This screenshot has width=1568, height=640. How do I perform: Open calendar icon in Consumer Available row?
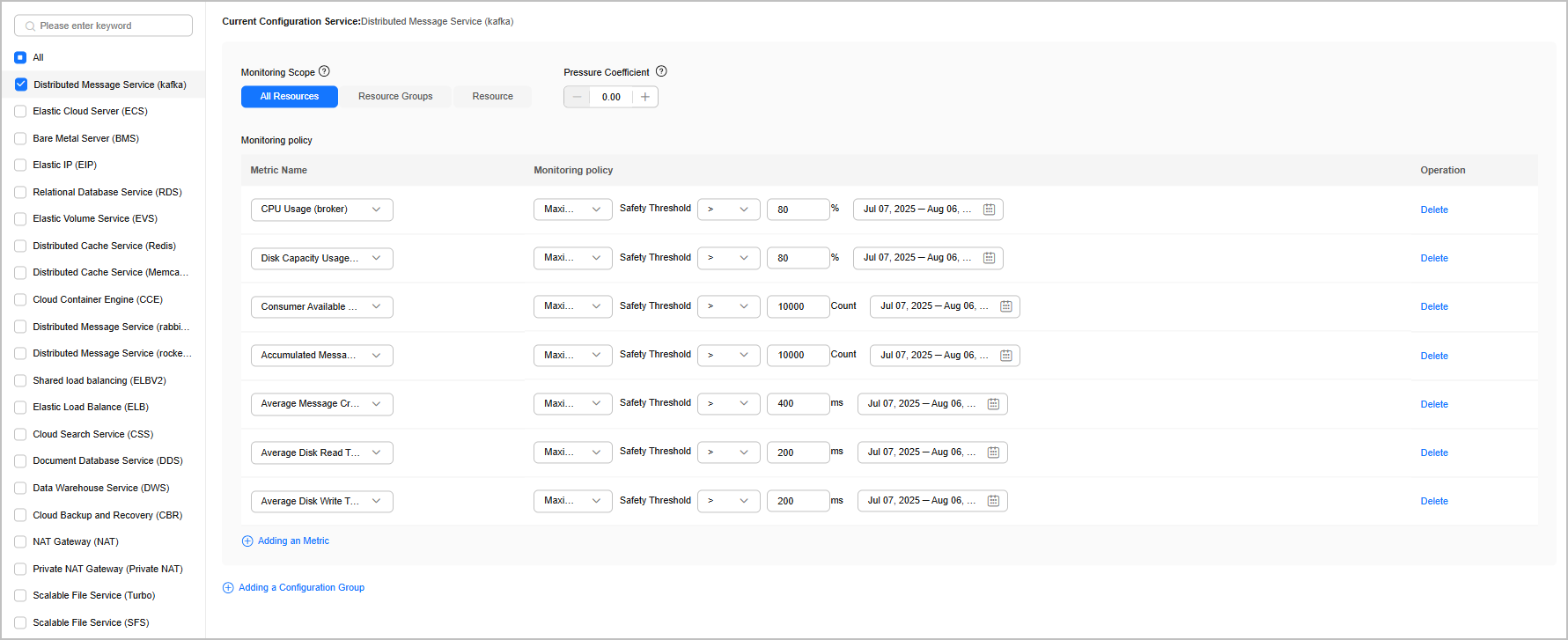point(1005,306)
